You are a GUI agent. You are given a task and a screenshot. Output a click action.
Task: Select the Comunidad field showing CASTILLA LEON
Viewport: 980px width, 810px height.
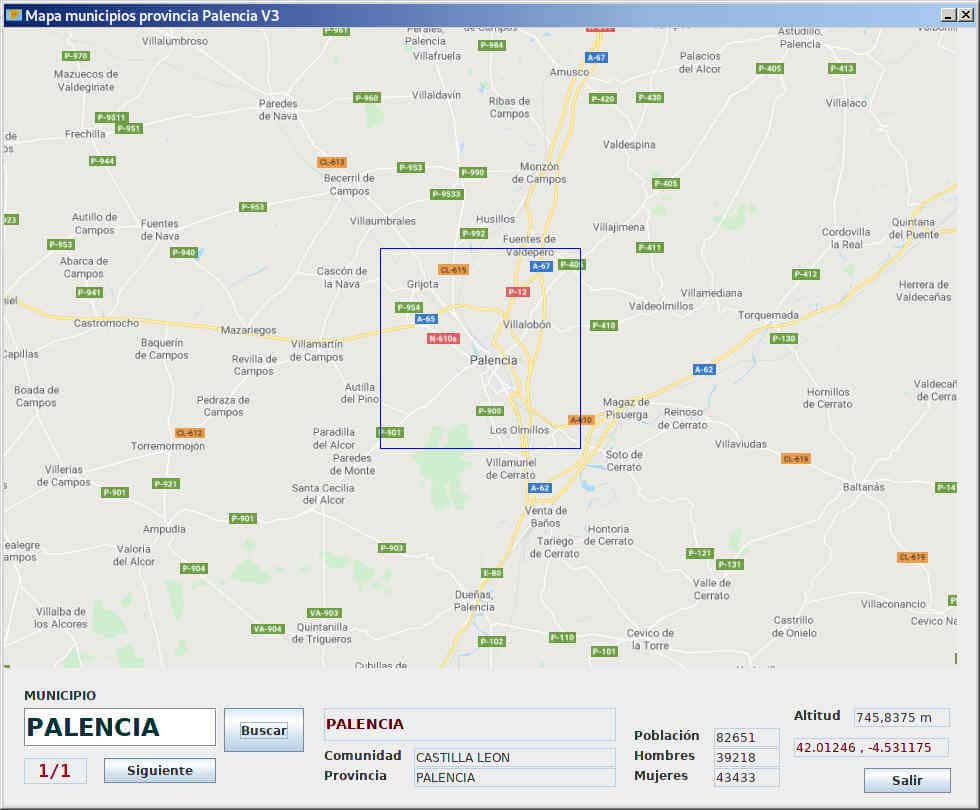pyautogui.click(x=514, y=758)
